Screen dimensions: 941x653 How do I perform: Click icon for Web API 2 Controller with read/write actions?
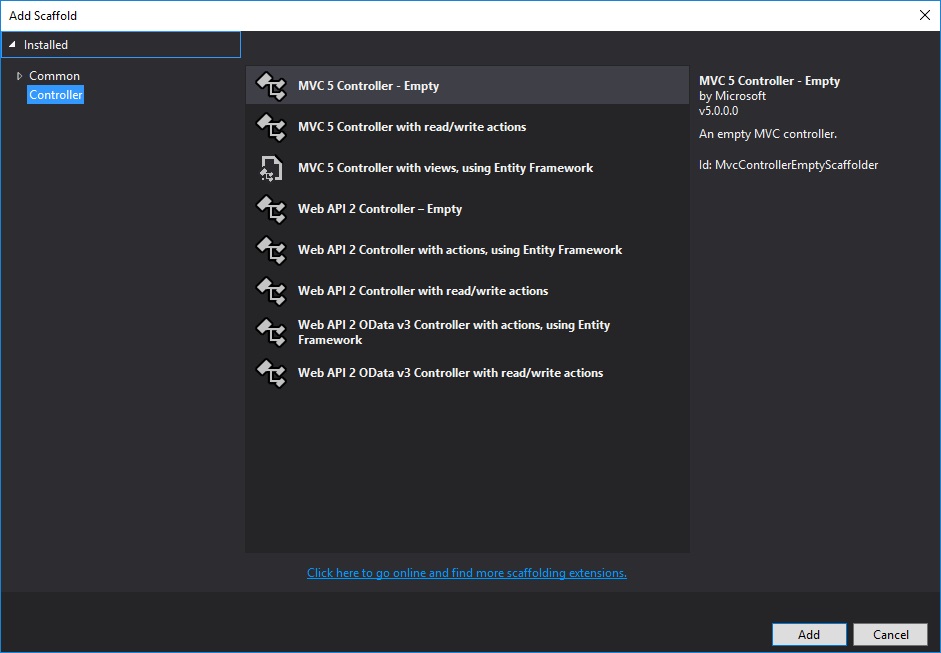tap(271, 291)
